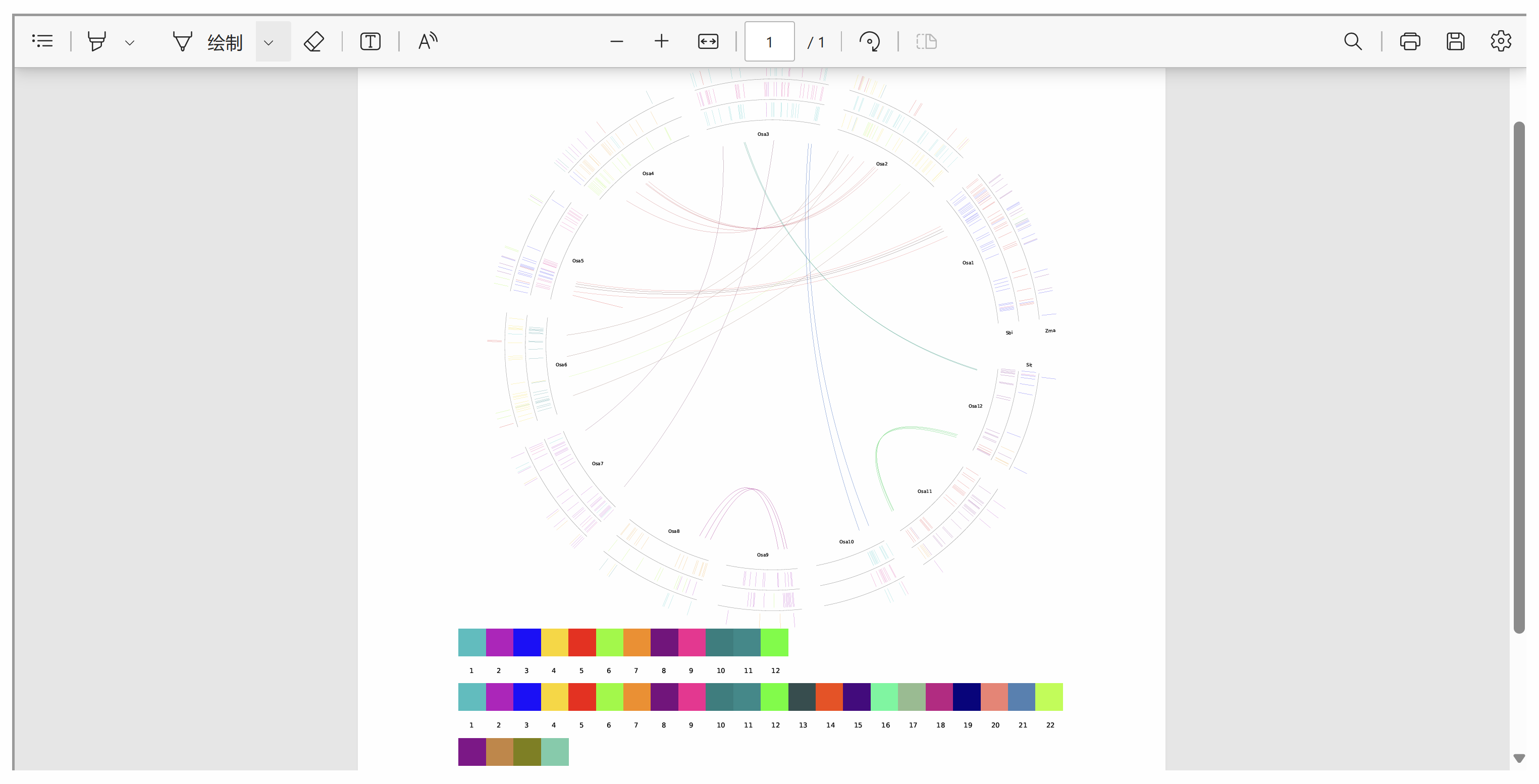
Task: Open PDF viewer settings gear
Action: point(1501,41)
